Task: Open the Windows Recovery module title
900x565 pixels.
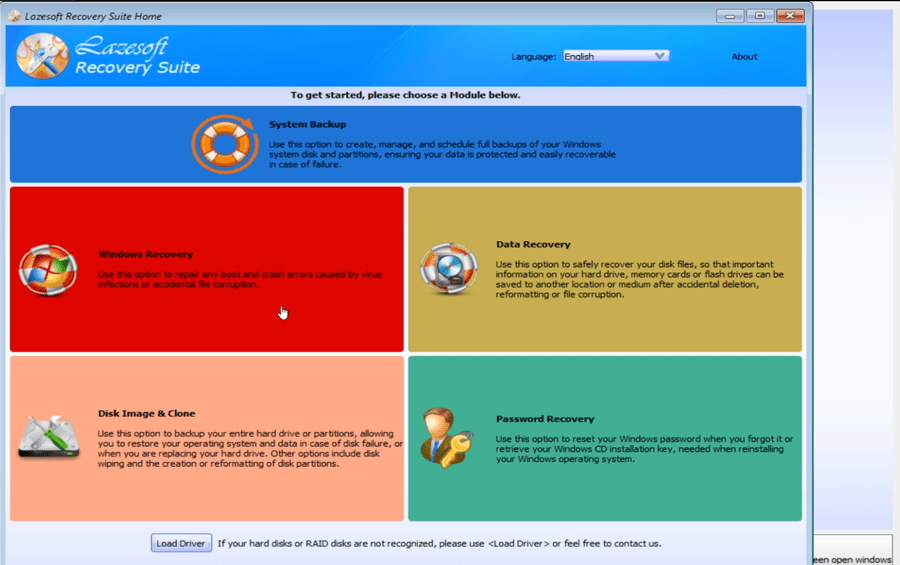Action: (145, 254)
